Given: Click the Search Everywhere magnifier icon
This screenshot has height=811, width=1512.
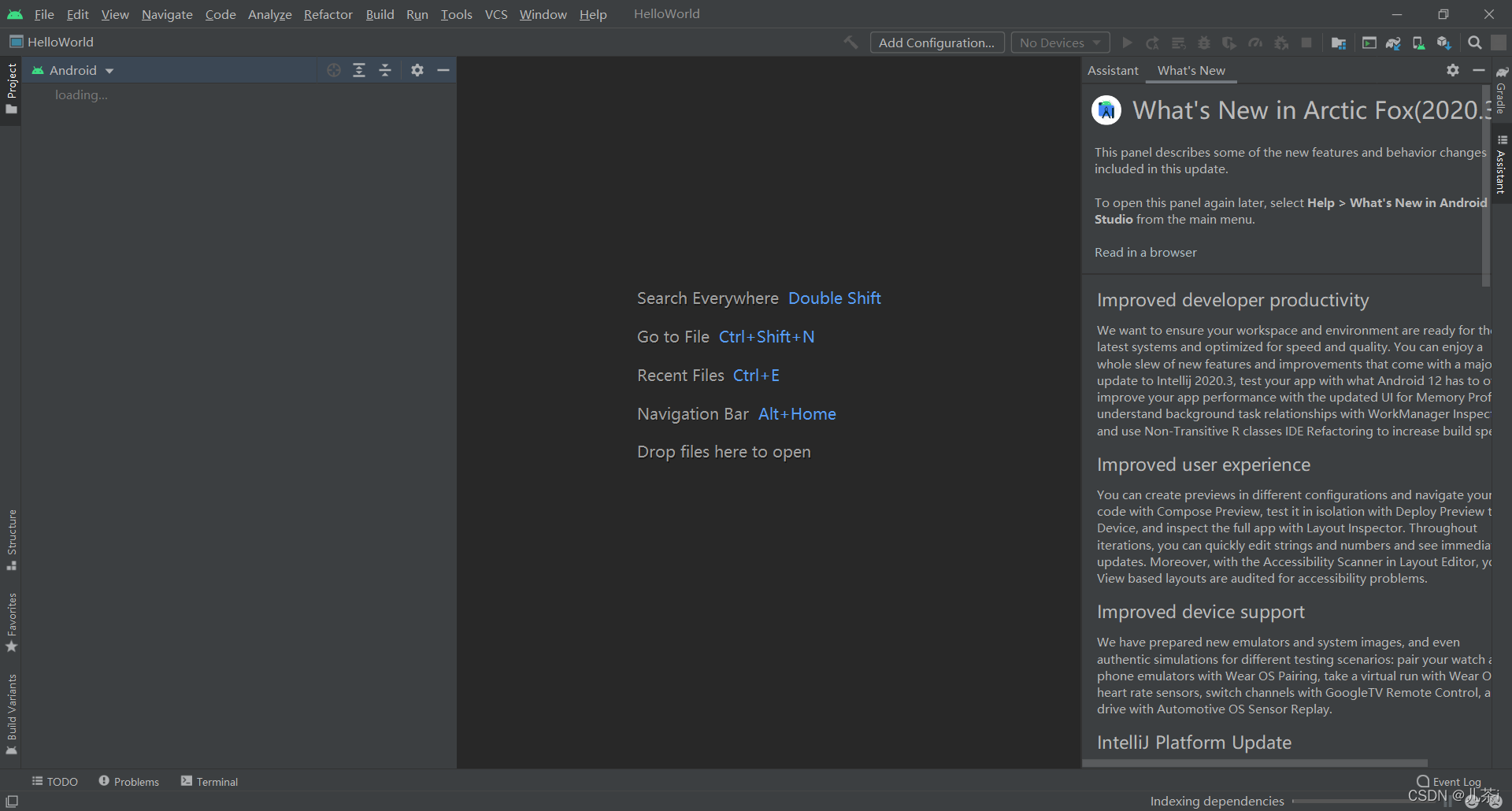Looking at the screenshot, I should pyautogui.click(x=1475, y=43).
